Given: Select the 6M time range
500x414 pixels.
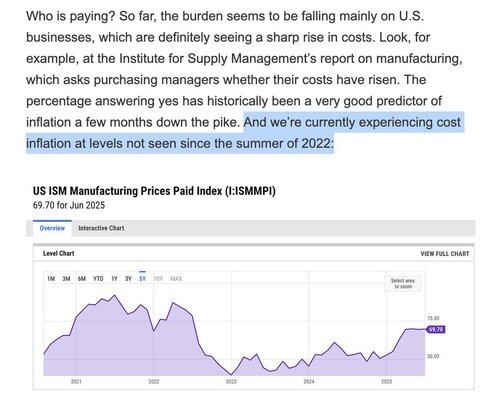Looking at the screenshot, I should coord(82,279).
